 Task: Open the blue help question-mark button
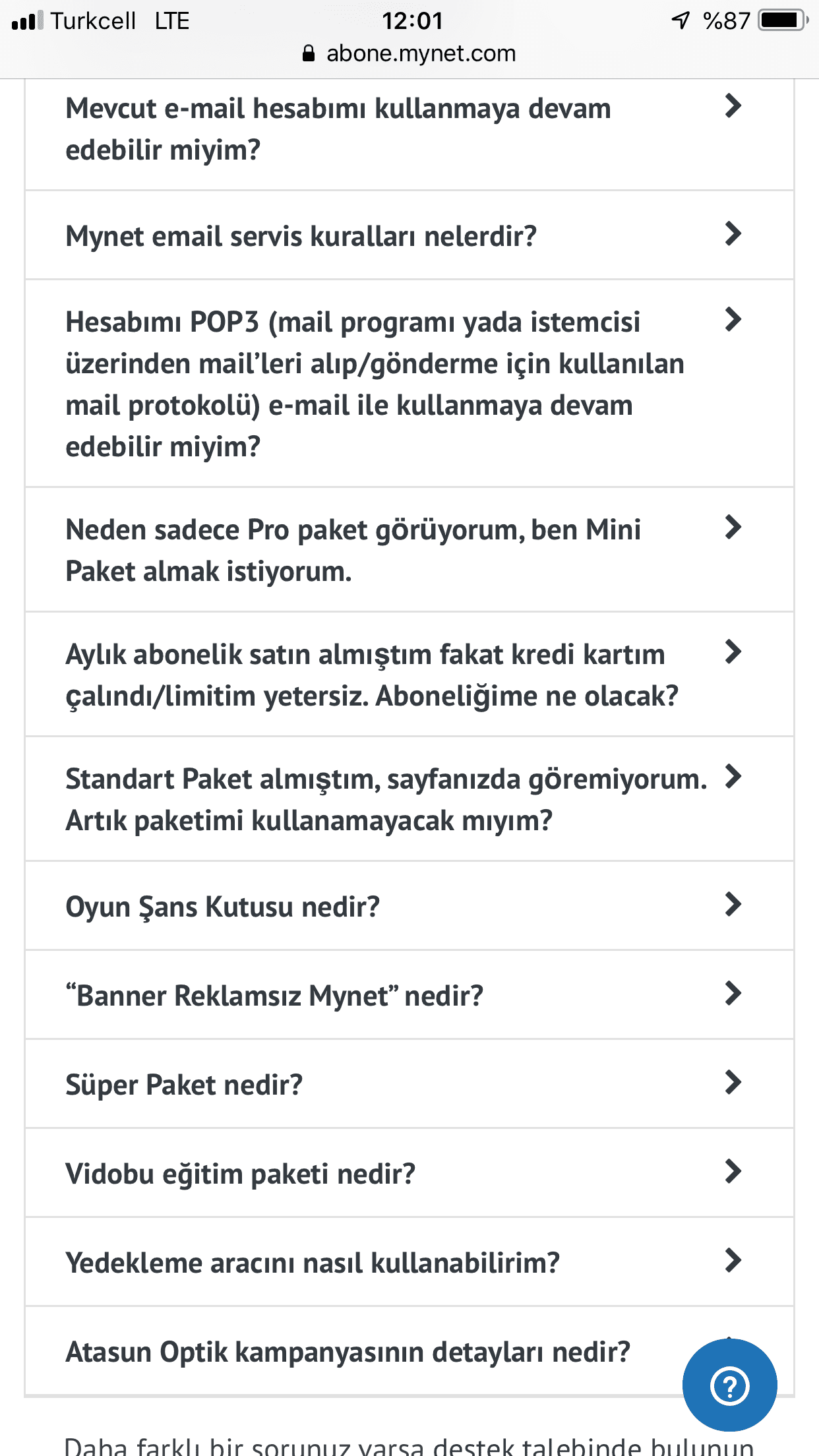coord(730,1385)
